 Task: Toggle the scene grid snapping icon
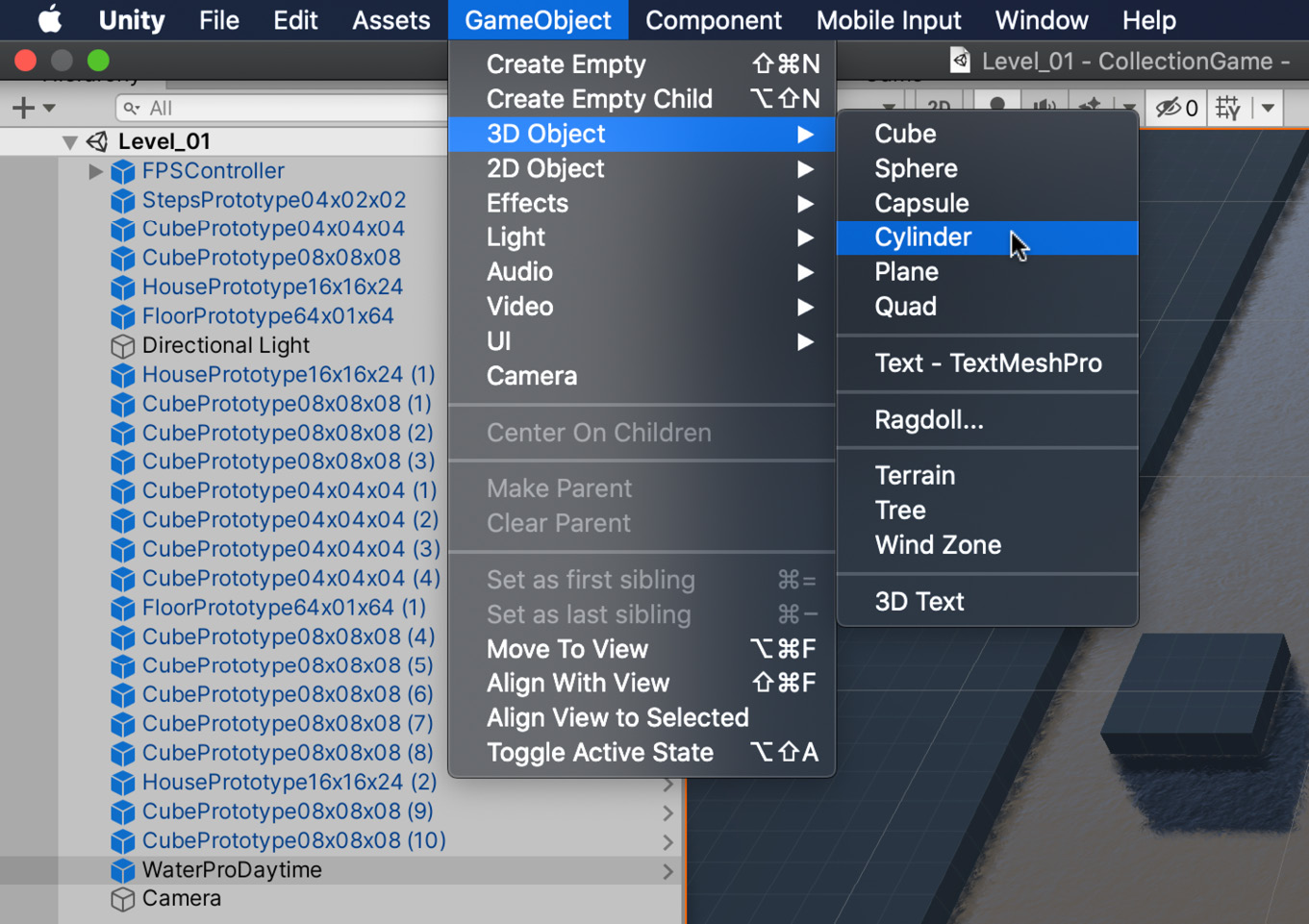pos(1228,108)
